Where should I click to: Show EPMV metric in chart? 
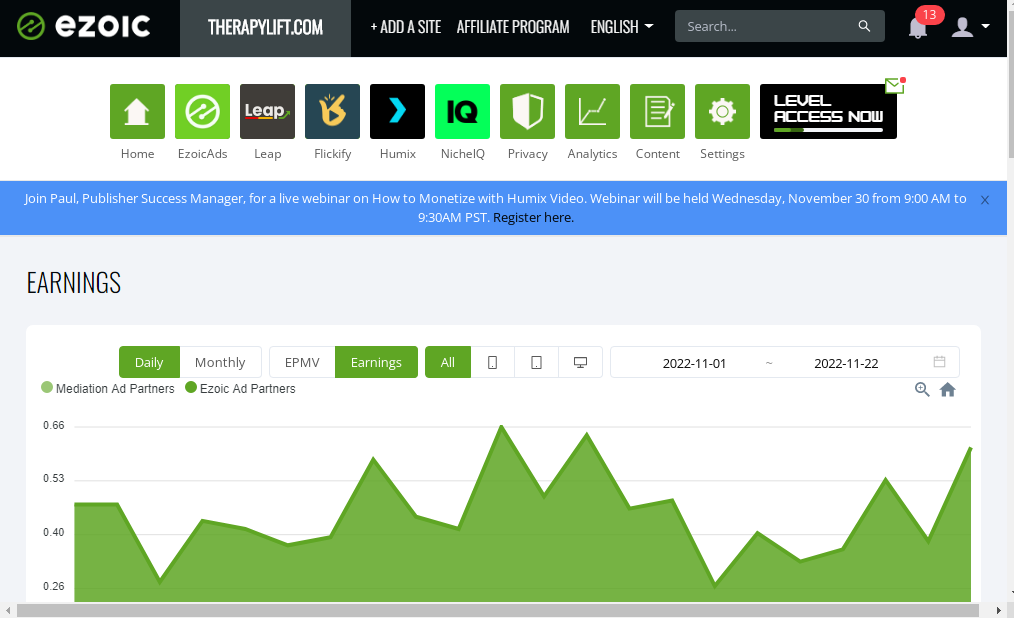302,362
